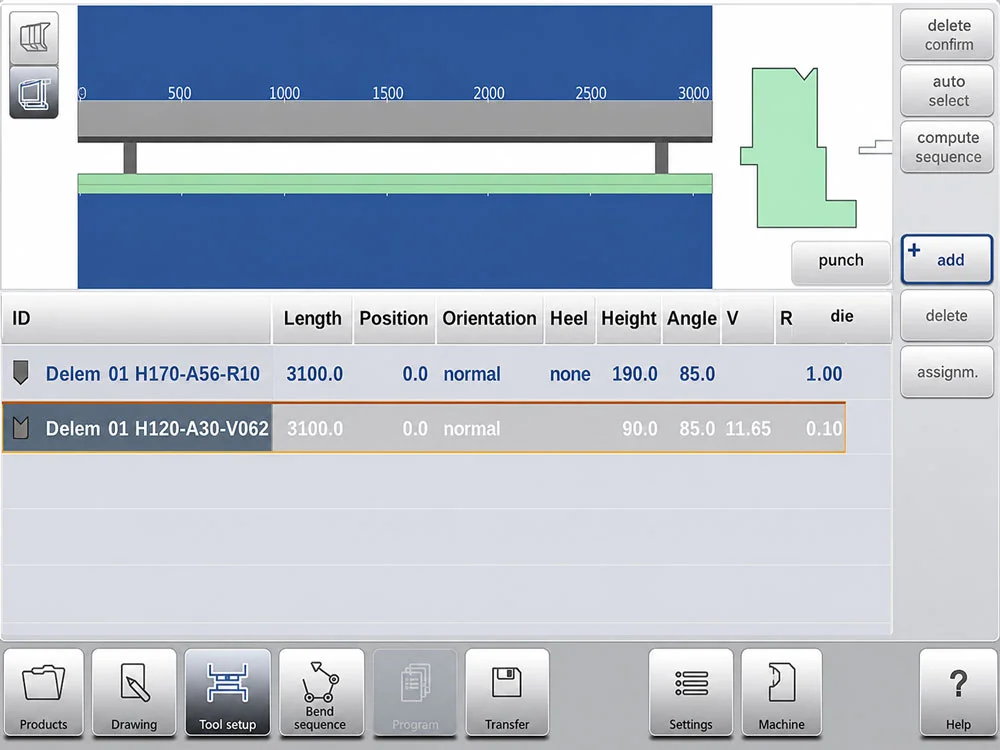This screenshot has height=750, width=1000.
Task: Go to the Drawing screen
Action: [134, 693]
